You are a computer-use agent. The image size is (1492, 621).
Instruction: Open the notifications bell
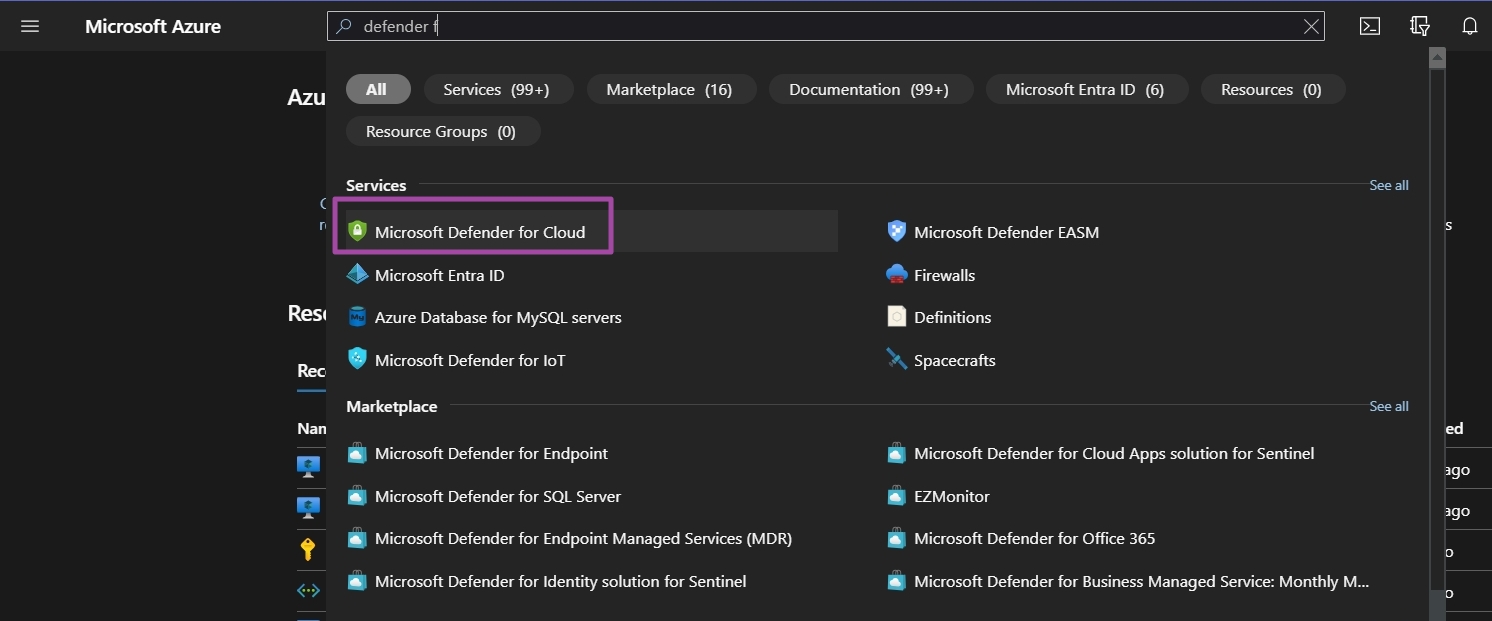click(1469, 26)
